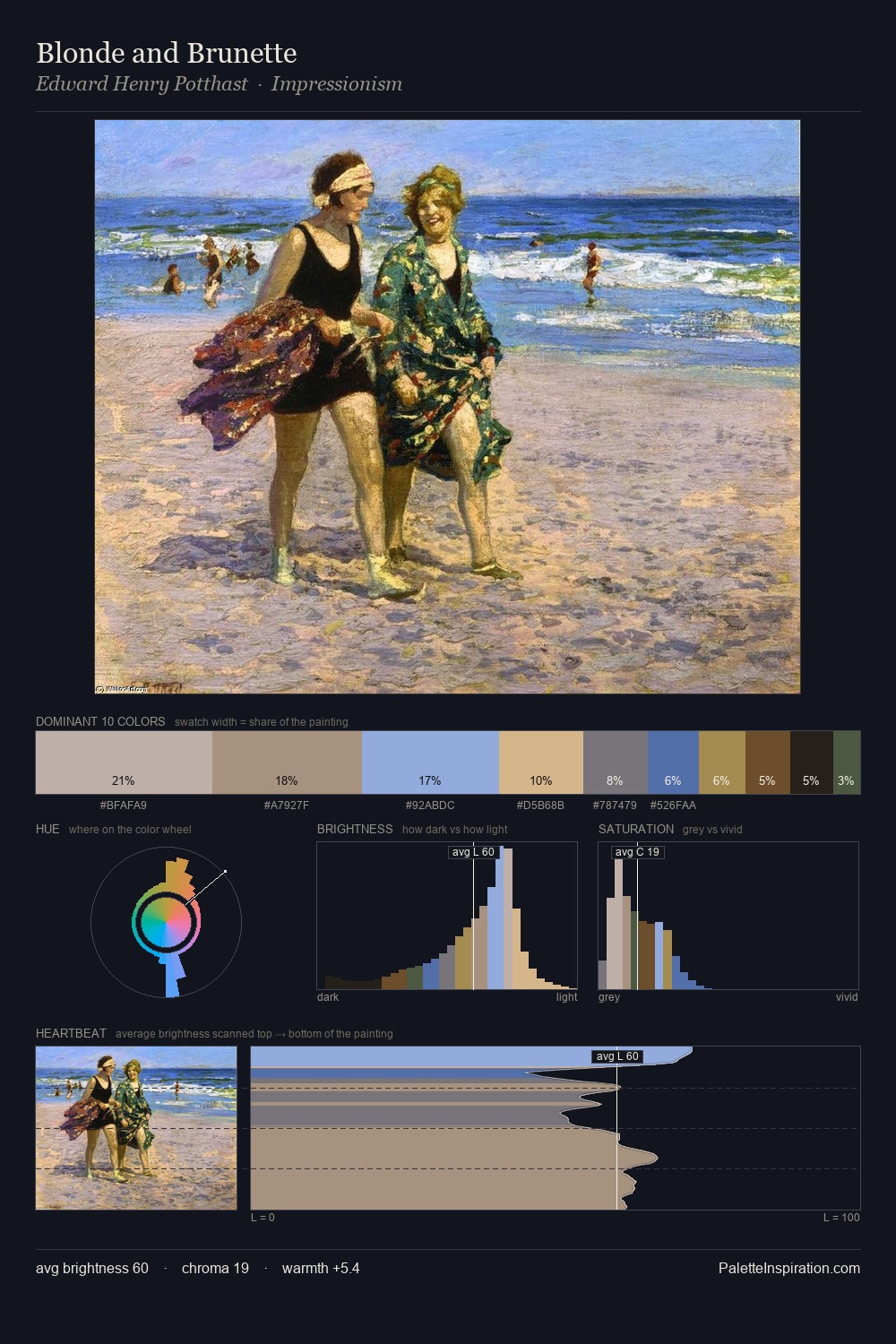Click the hex code #BFAFA9
The image size is (896, 1344).
[124, 806]
